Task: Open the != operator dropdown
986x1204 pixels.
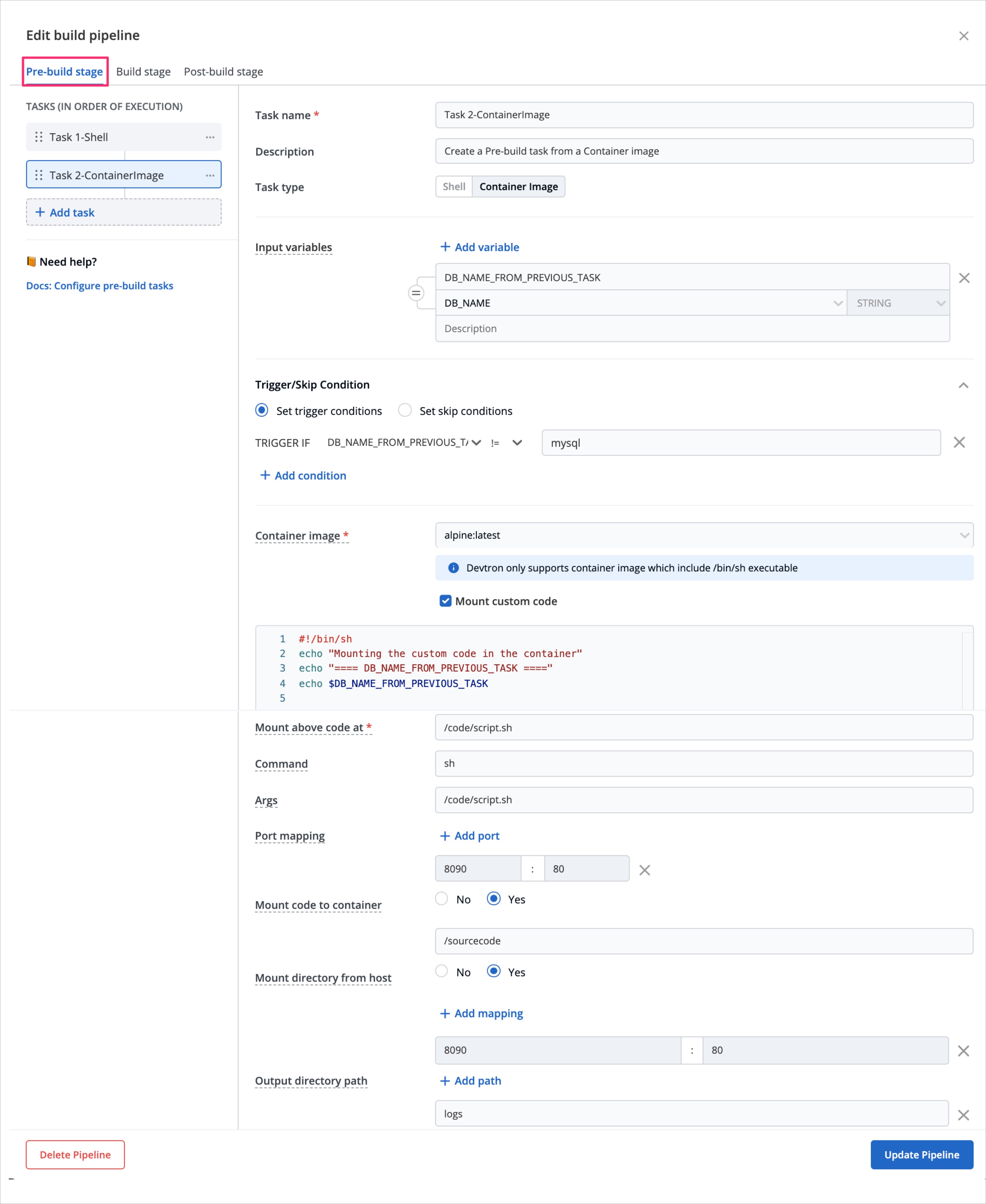Action: coord(506,443)
